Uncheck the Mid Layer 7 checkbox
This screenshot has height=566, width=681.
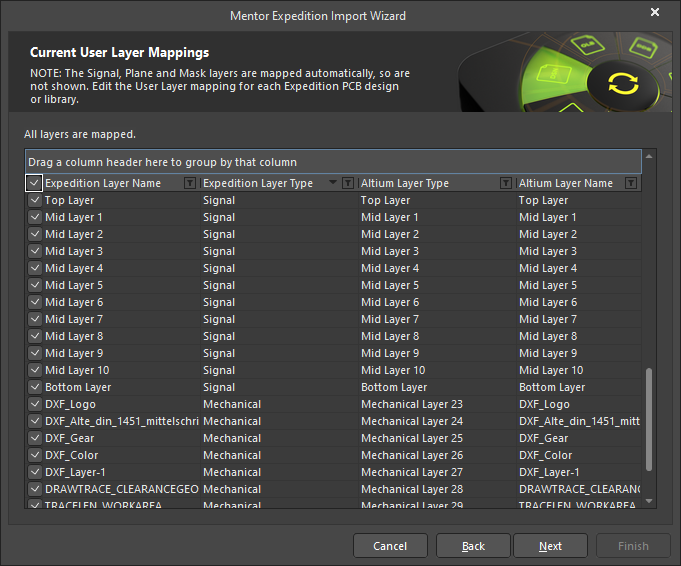[x=35, y=319]
